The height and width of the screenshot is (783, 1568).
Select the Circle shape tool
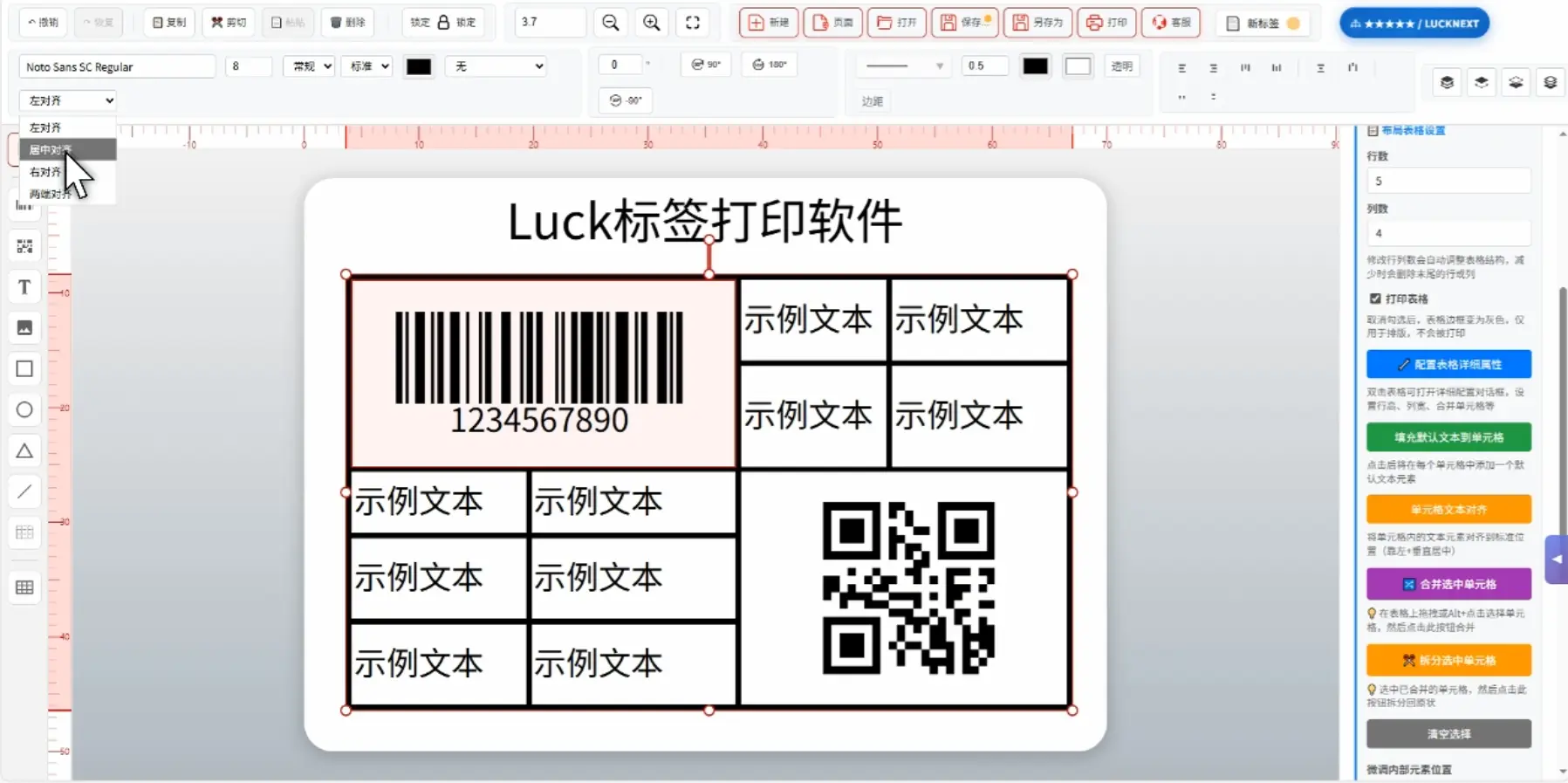click(24, 409)
